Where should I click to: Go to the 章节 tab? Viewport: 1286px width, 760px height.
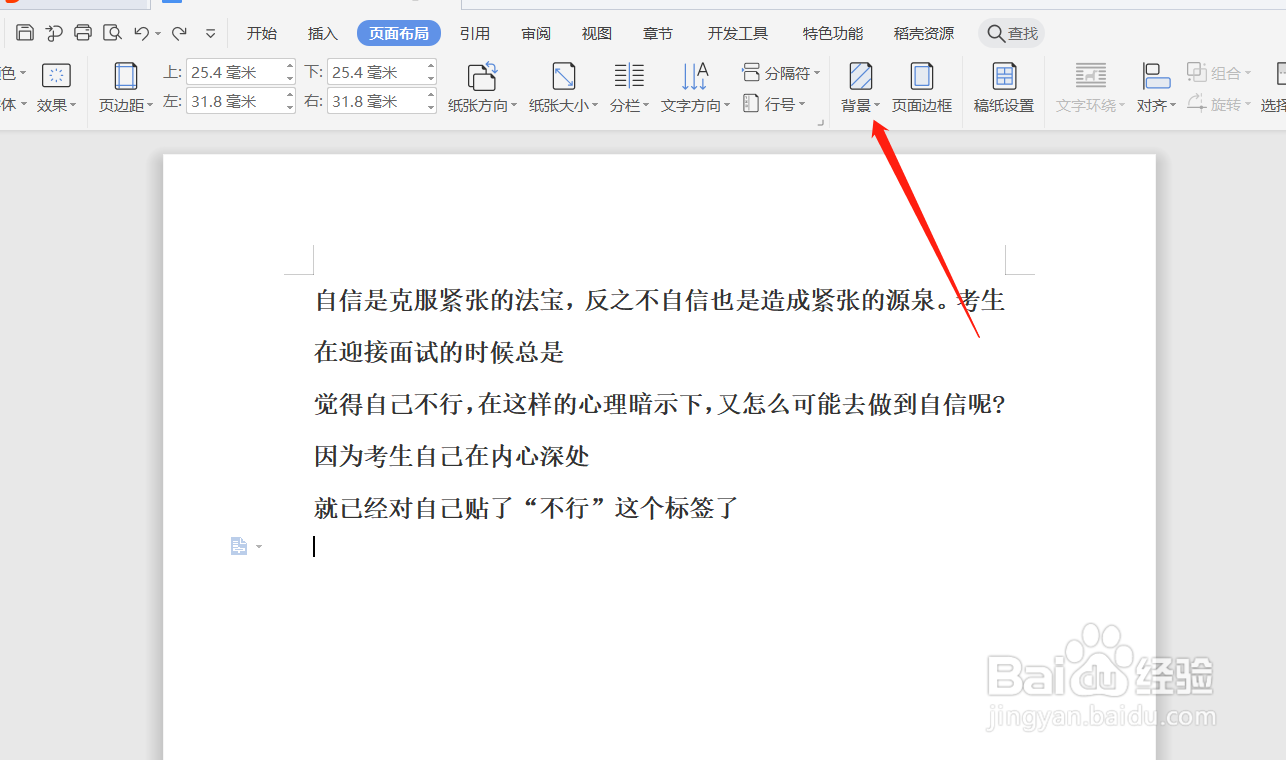(x=658, y=33)
